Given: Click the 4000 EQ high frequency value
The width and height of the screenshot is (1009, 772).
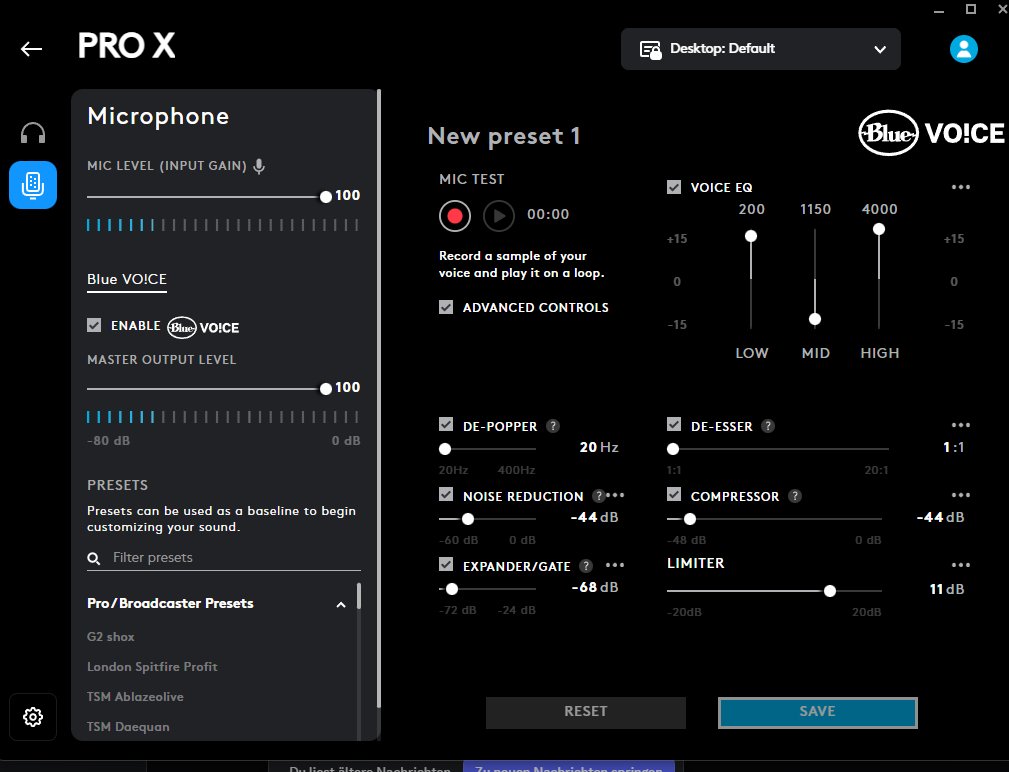Looking at the screenshot, I should click(x=879, y=209).
